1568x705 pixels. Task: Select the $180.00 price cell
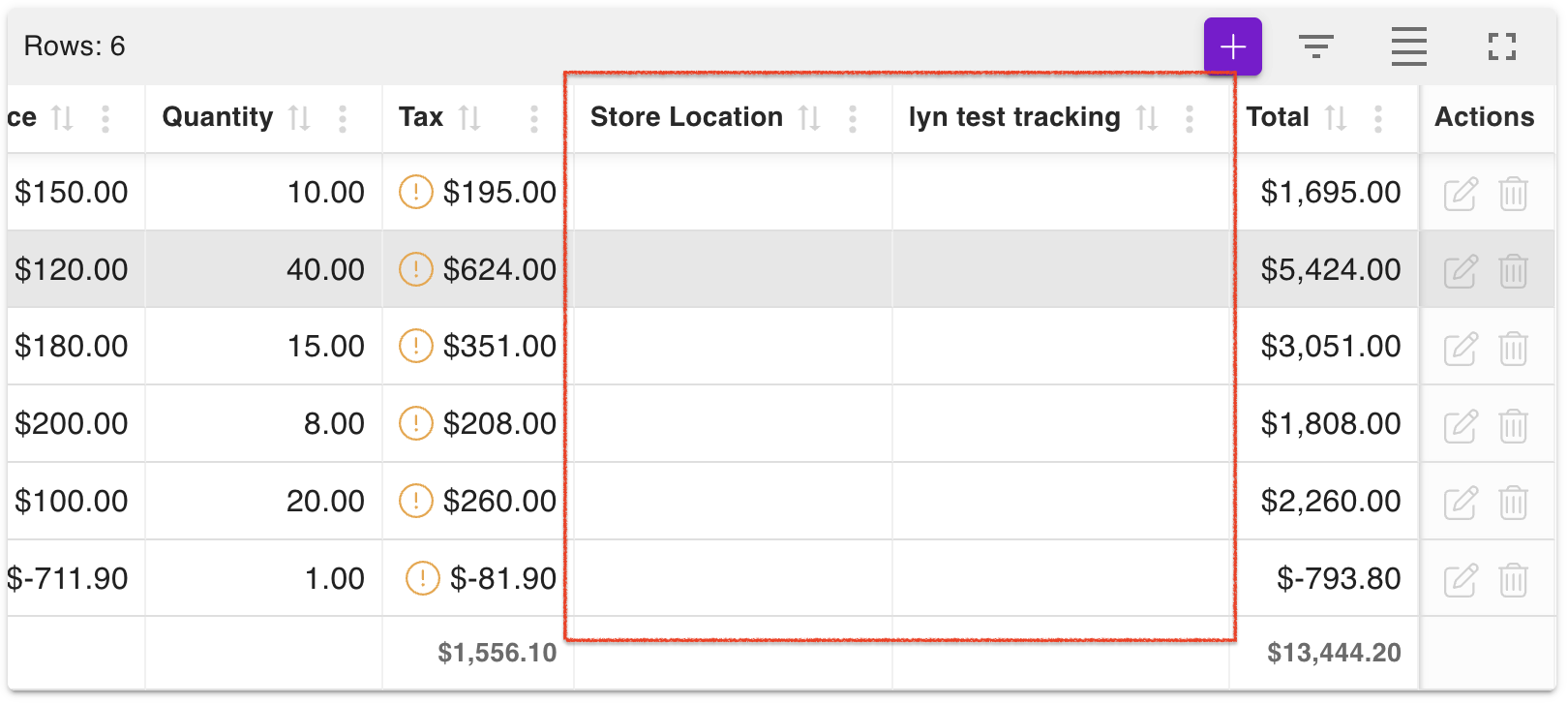(75, 346)
